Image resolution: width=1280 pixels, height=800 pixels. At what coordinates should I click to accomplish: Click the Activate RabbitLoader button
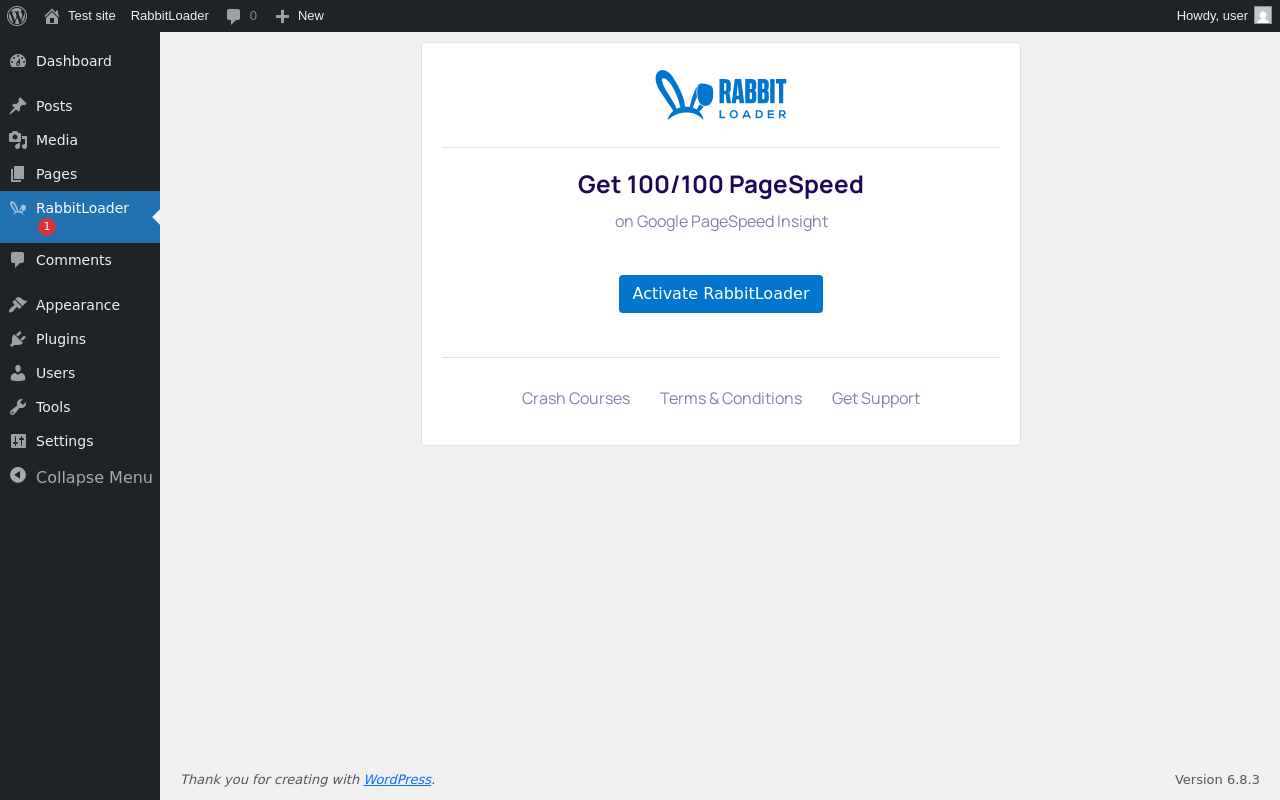(x=721, y=294)
